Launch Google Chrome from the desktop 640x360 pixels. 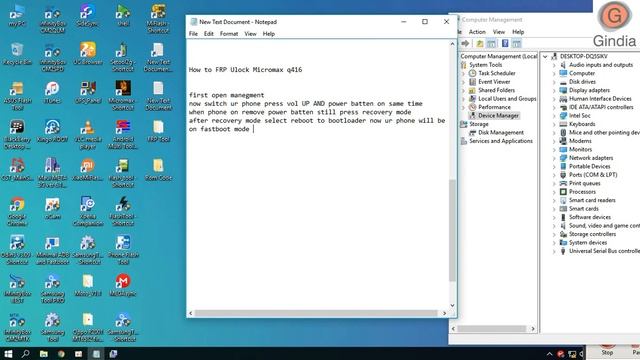point(17,212)
